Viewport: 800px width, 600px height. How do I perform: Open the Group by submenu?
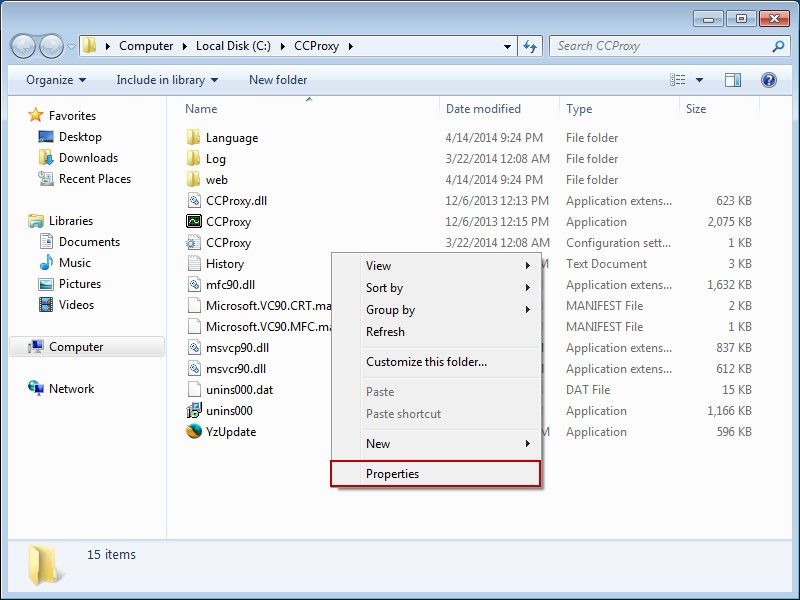point(436,310)
